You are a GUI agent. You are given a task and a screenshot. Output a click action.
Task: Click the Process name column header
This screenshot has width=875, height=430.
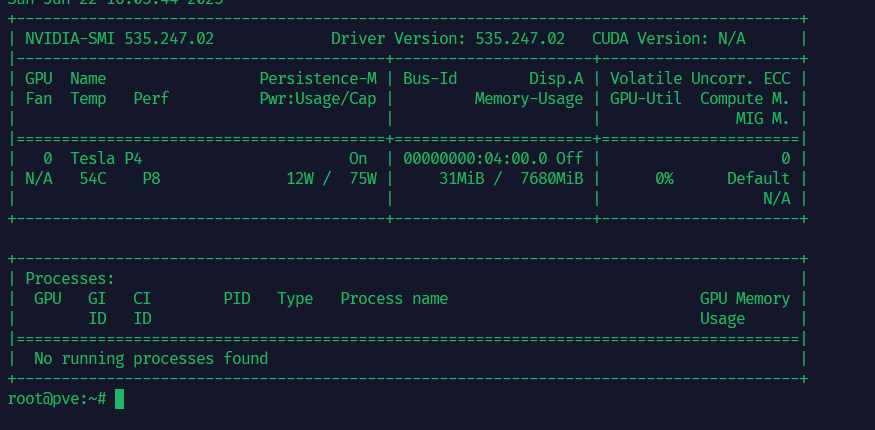pyautogui.click(x=394, y=299)
